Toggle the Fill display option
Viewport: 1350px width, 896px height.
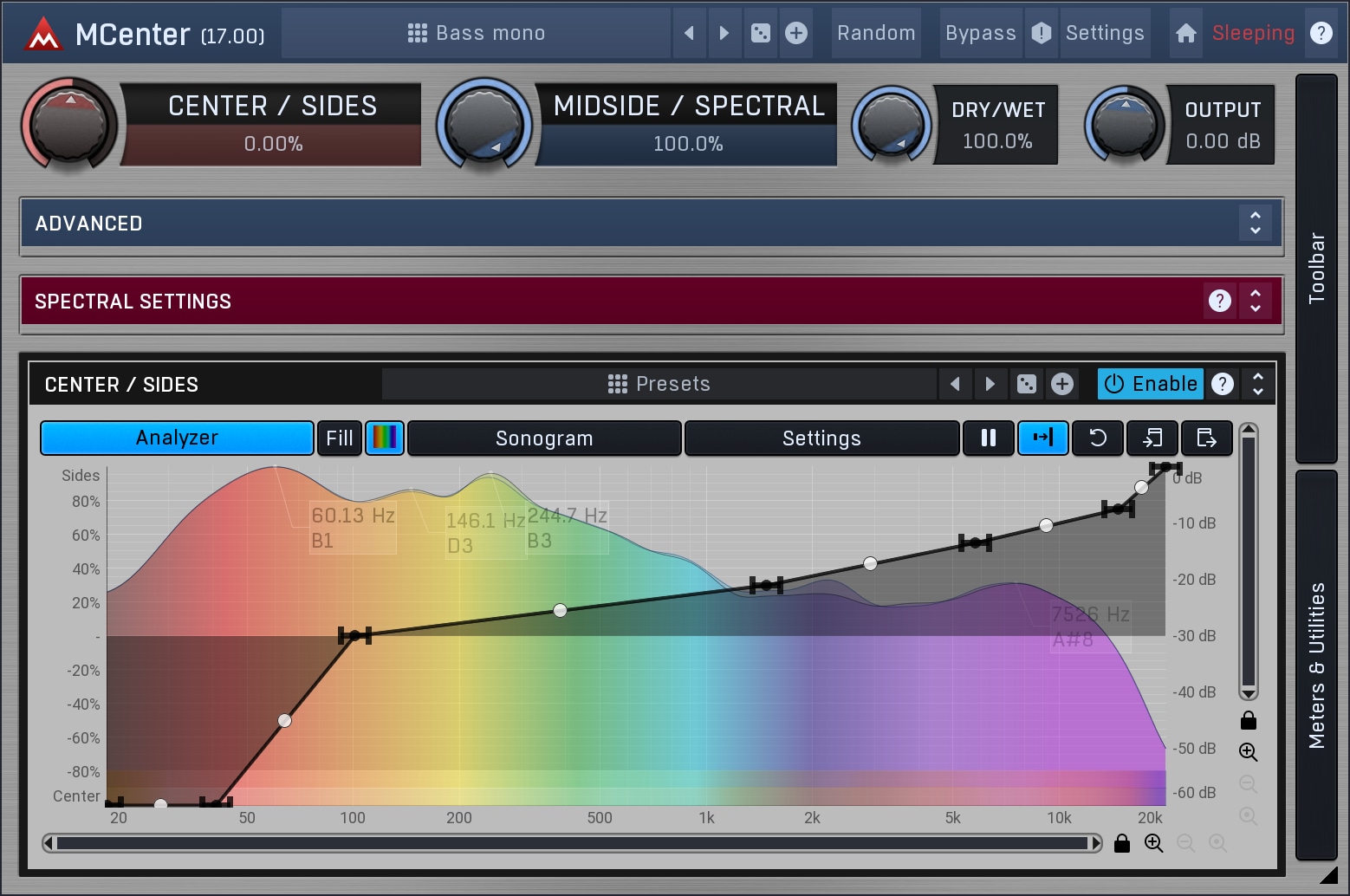[339, 438]
